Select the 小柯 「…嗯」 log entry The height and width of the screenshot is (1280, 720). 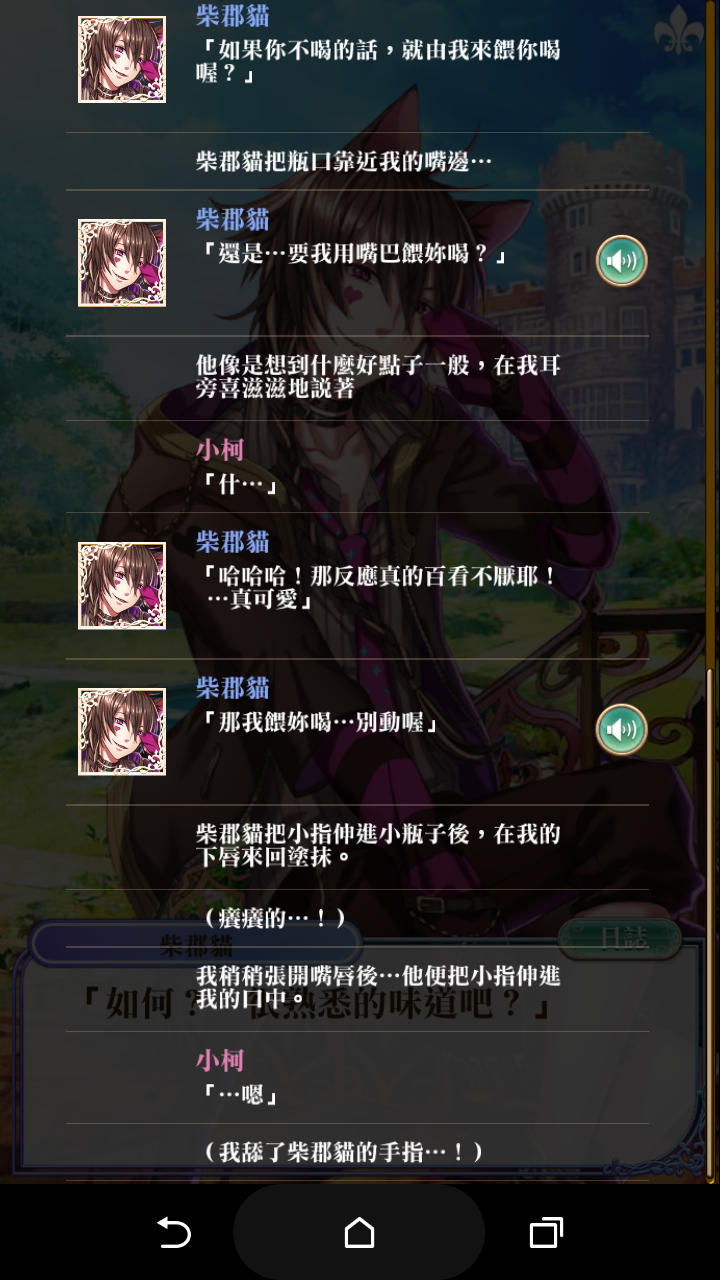[357, 1078]
